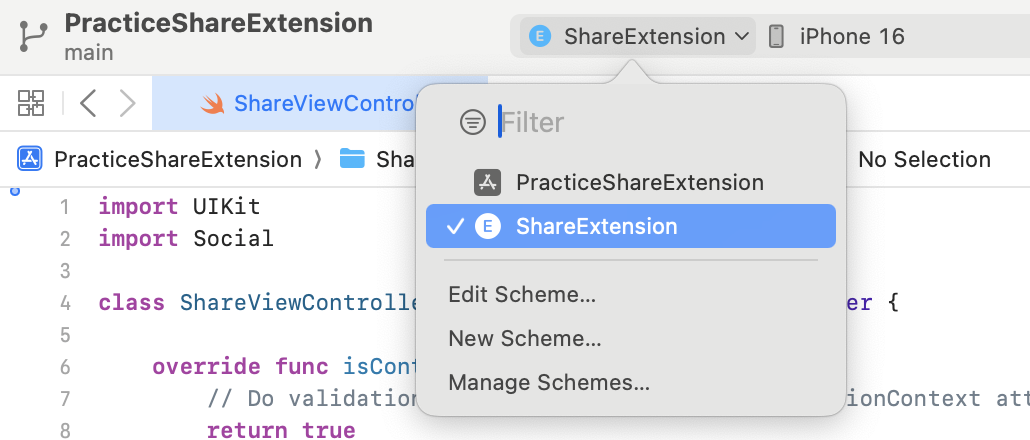
Task: Go back with the left chevron arrow
Action: (x=88, y=102)
